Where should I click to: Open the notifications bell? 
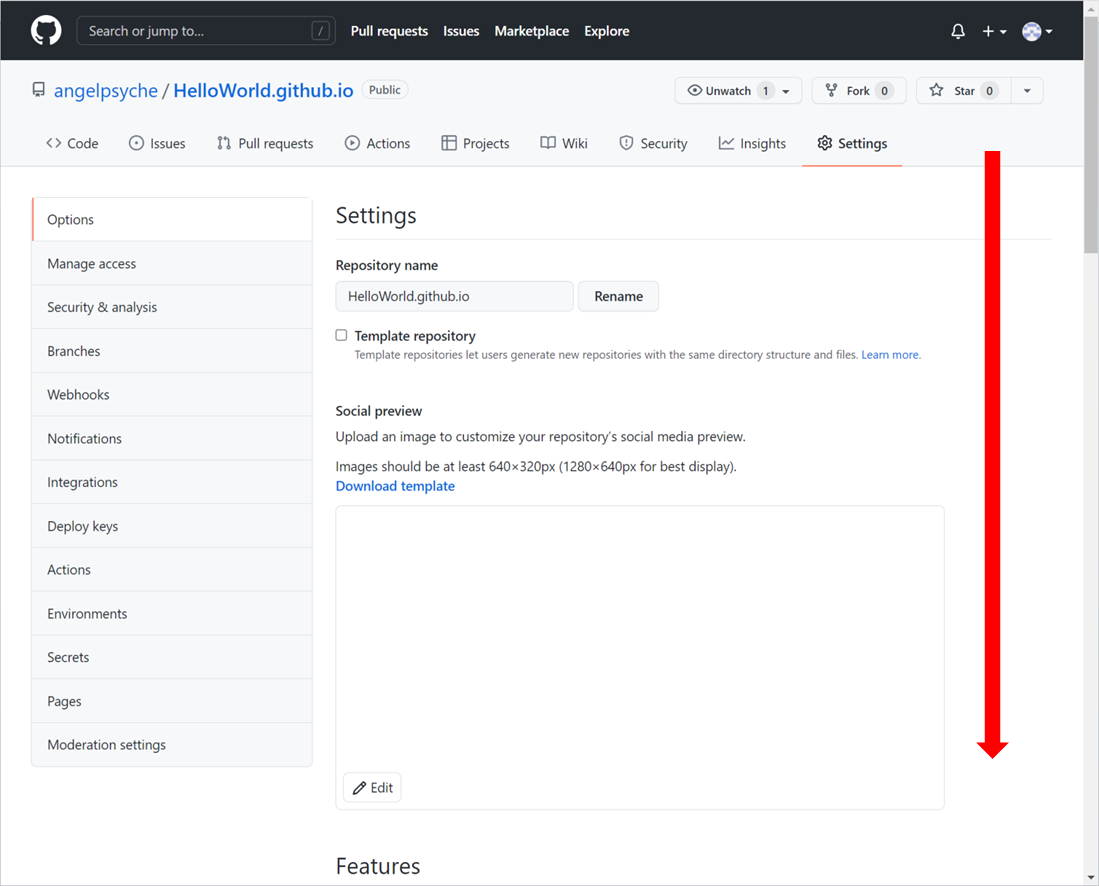(x=957, y=31)
